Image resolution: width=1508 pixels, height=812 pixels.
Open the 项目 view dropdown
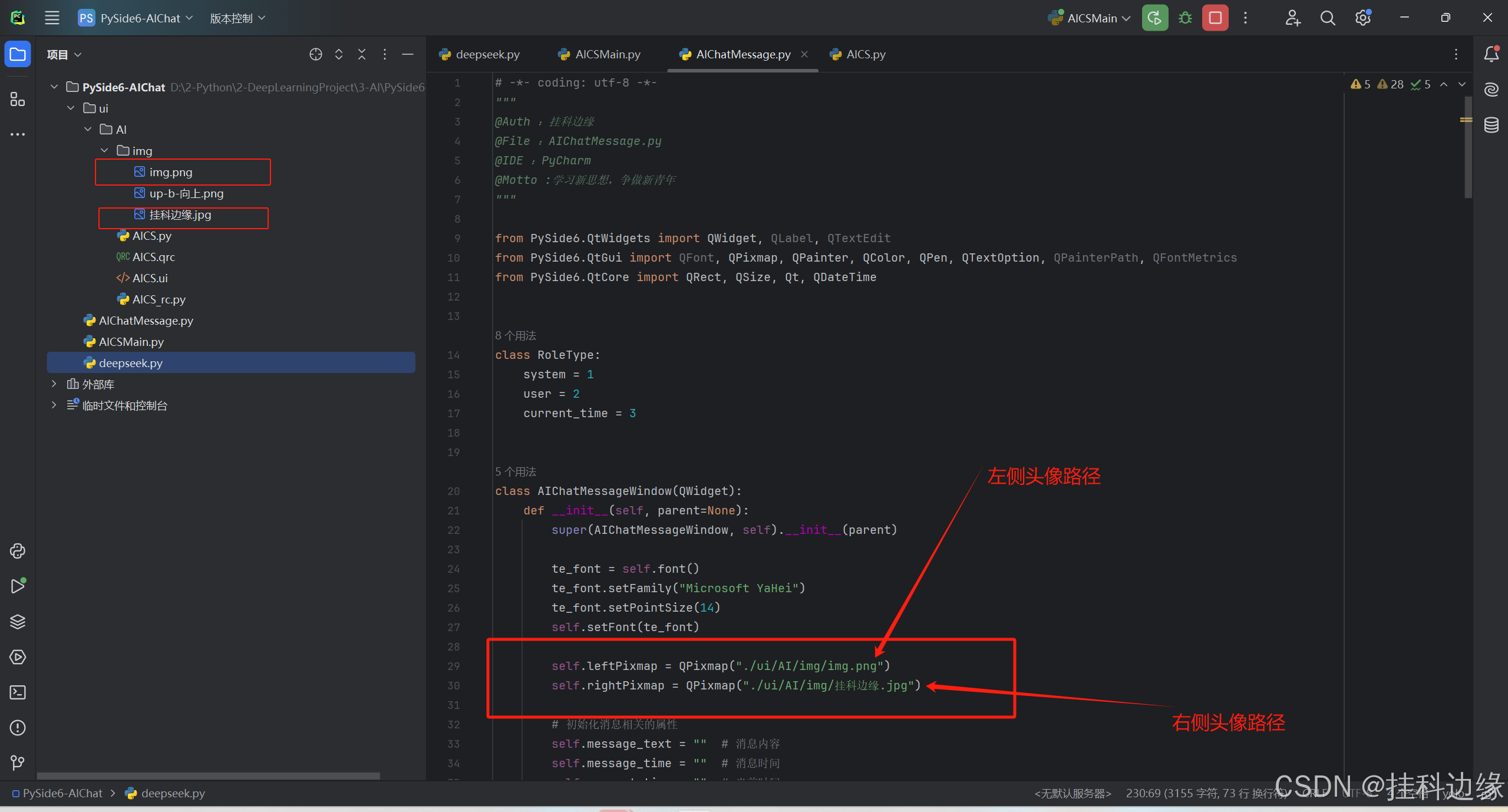(x=64, y=54)
